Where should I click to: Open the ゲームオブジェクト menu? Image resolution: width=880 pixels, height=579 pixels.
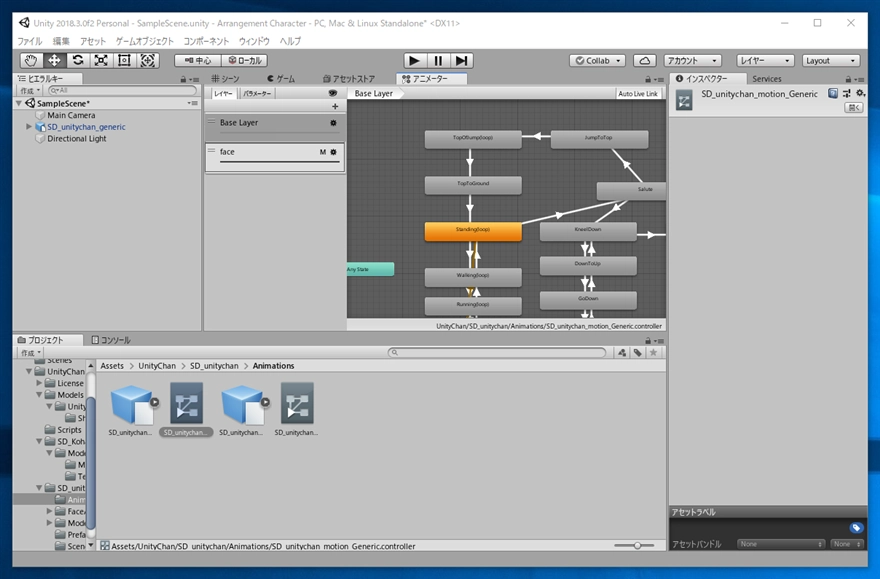click(x=145, y=41)
